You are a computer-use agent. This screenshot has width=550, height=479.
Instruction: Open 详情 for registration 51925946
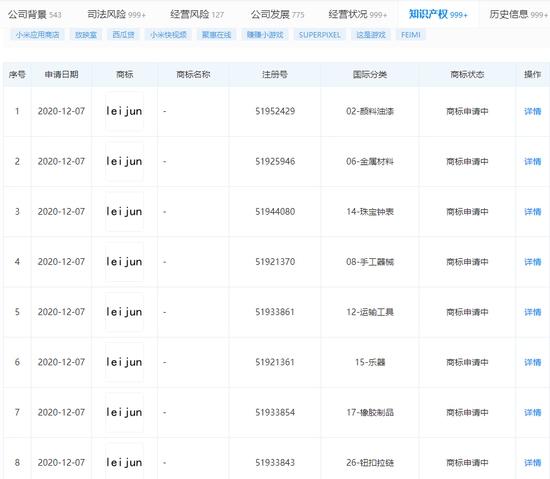click(532, 162)
